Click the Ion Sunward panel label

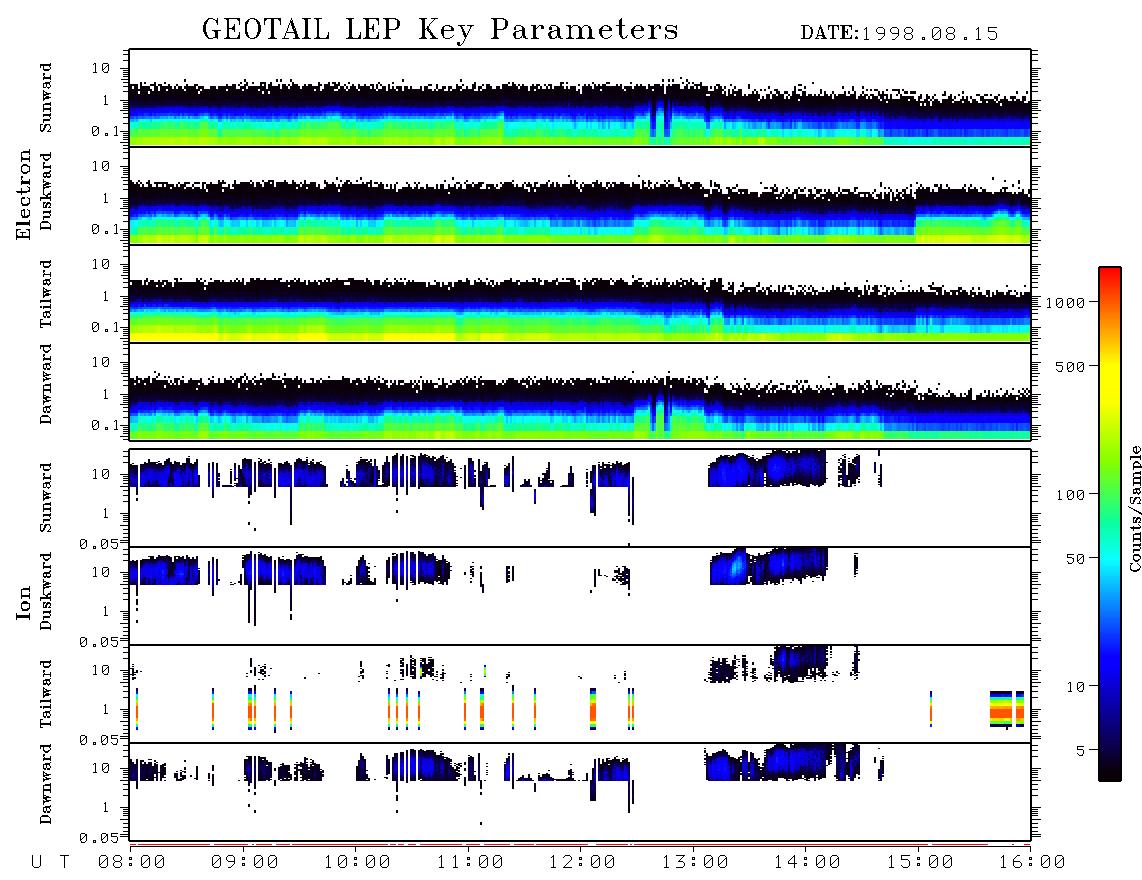tap(46, 498)
